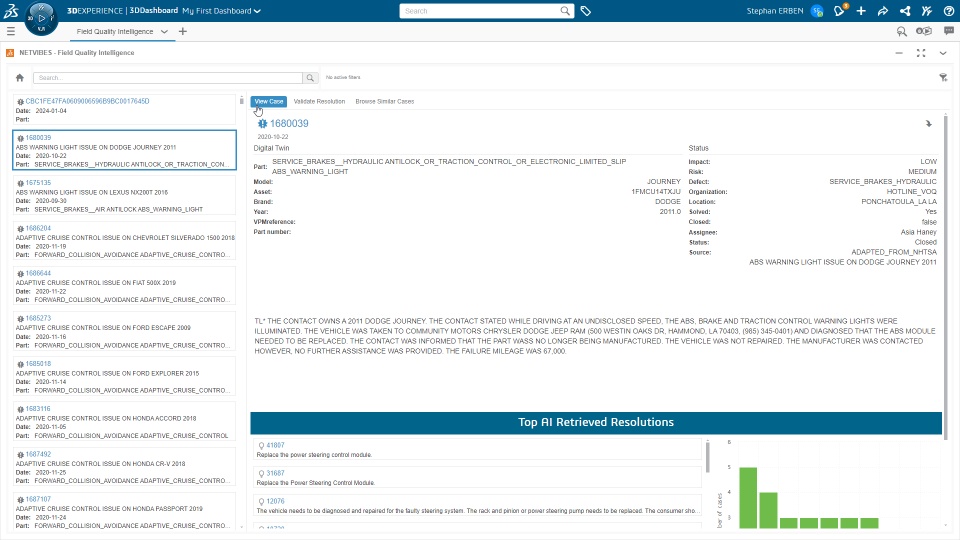Screen dimensions: 960x540
Task: Open the filter icon at widget right
Action: click(943, 78)
